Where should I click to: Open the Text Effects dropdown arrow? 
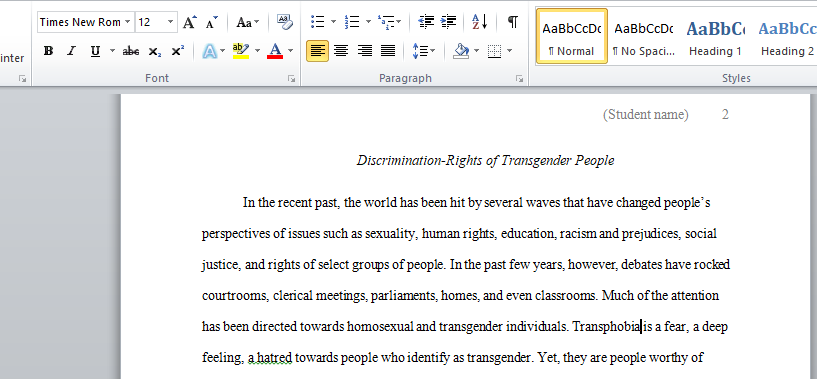(x=223, y=51)
